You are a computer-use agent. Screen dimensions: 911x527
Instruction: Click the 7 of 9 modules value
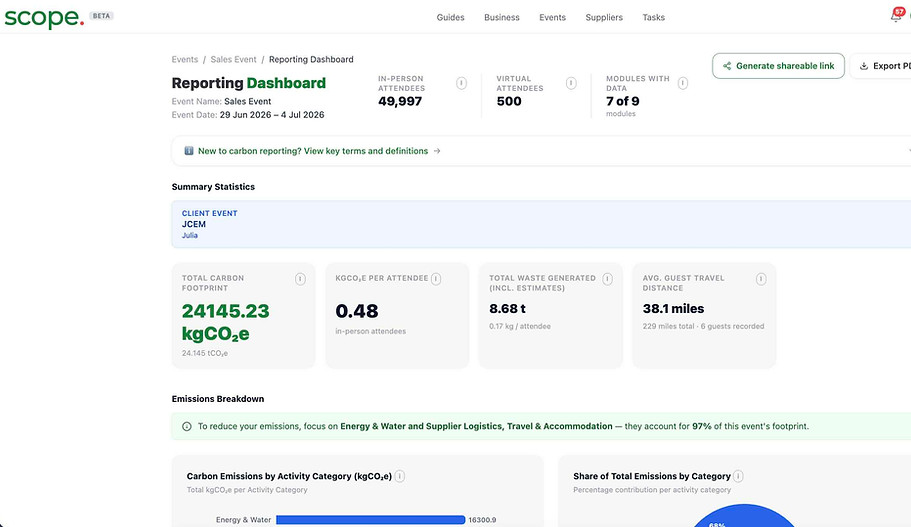tap(623, 101)
